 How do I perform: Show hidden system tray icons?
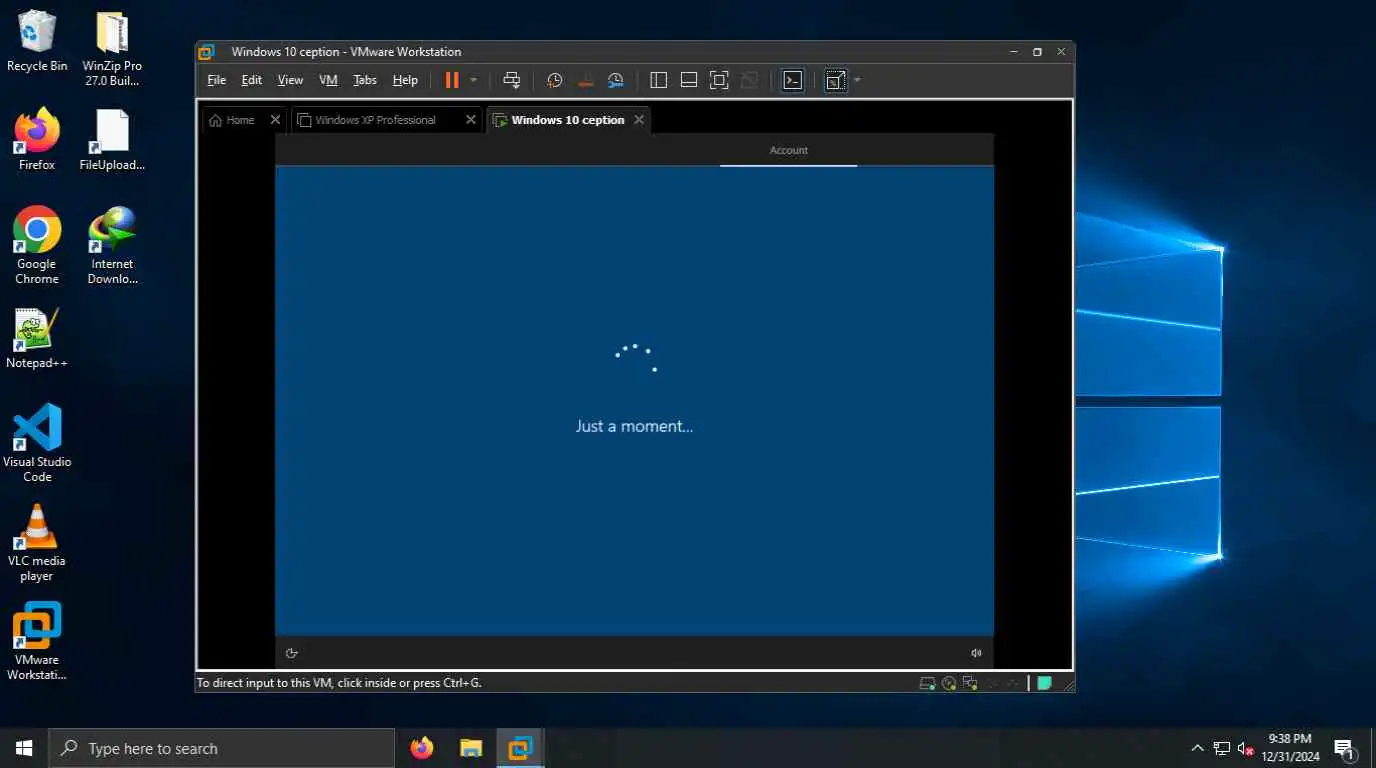pos(1197,748)
